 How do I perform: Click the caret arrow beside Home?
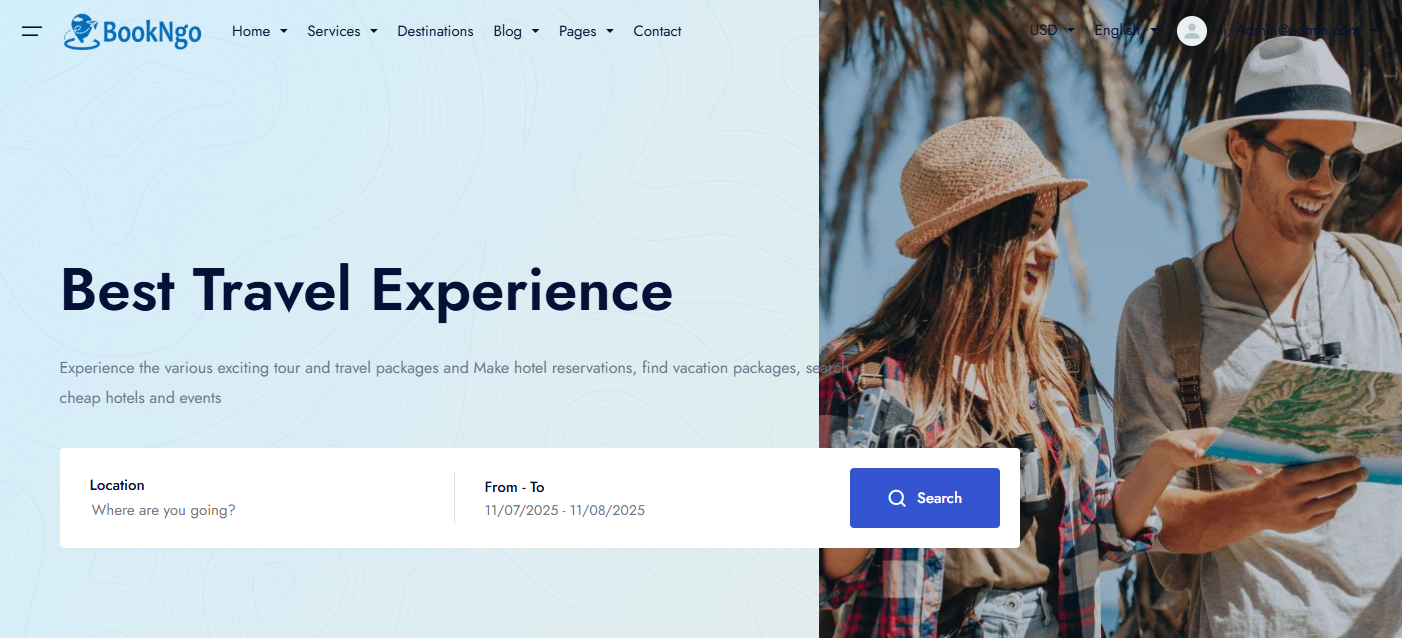click(x=284, y=31)
